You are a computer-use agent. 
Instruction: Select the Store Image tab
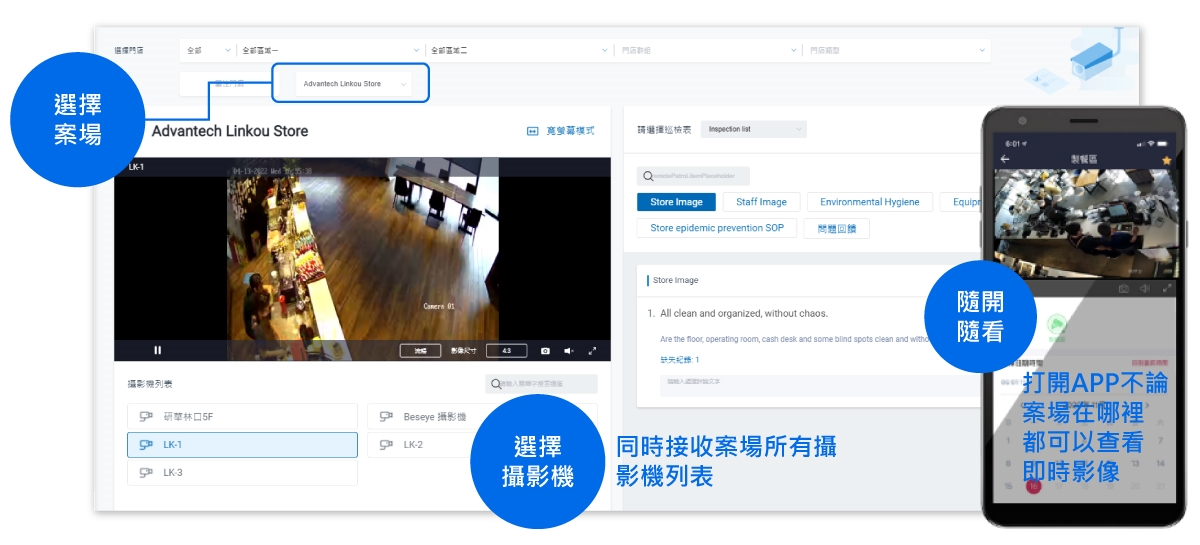point(677,202)
